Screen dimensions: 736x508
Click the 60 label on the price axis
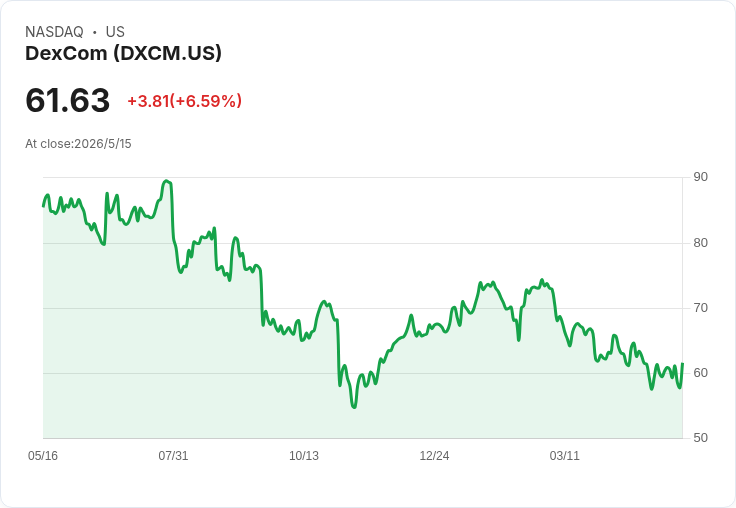pos(700,373)
